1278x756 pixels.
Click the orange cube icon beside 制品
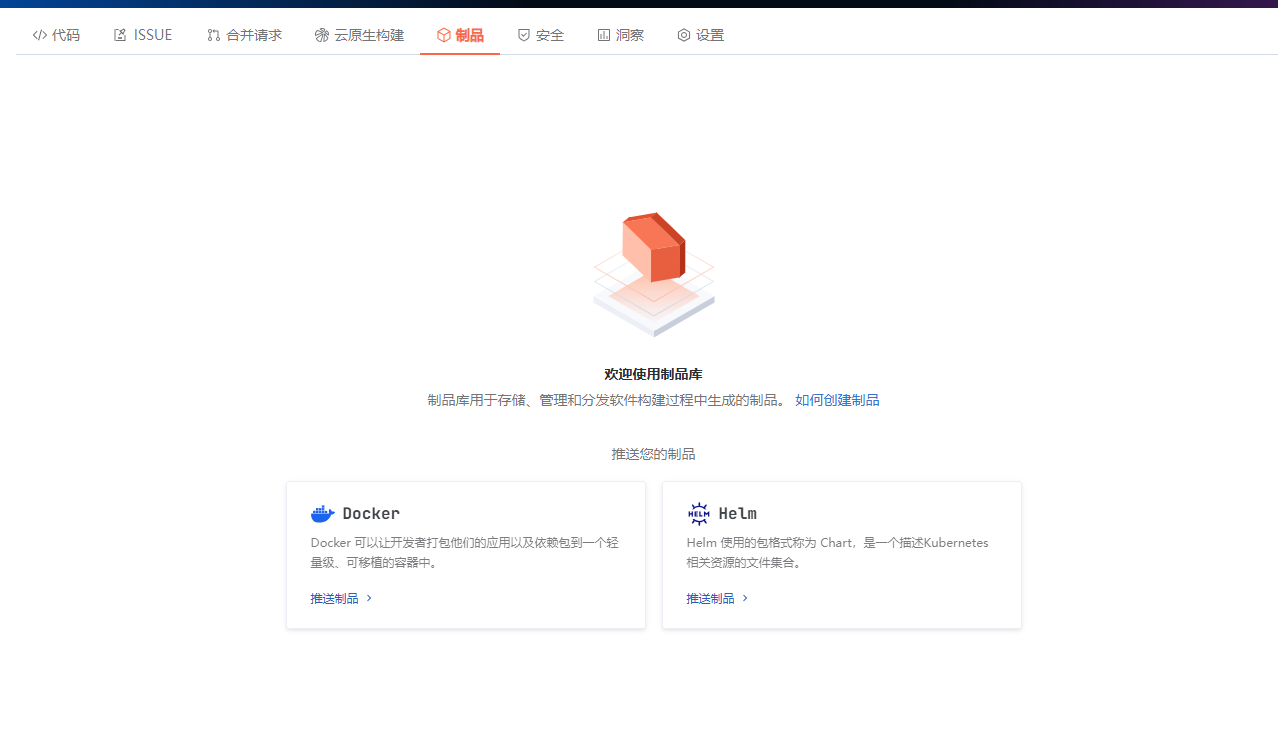[444, 35]
